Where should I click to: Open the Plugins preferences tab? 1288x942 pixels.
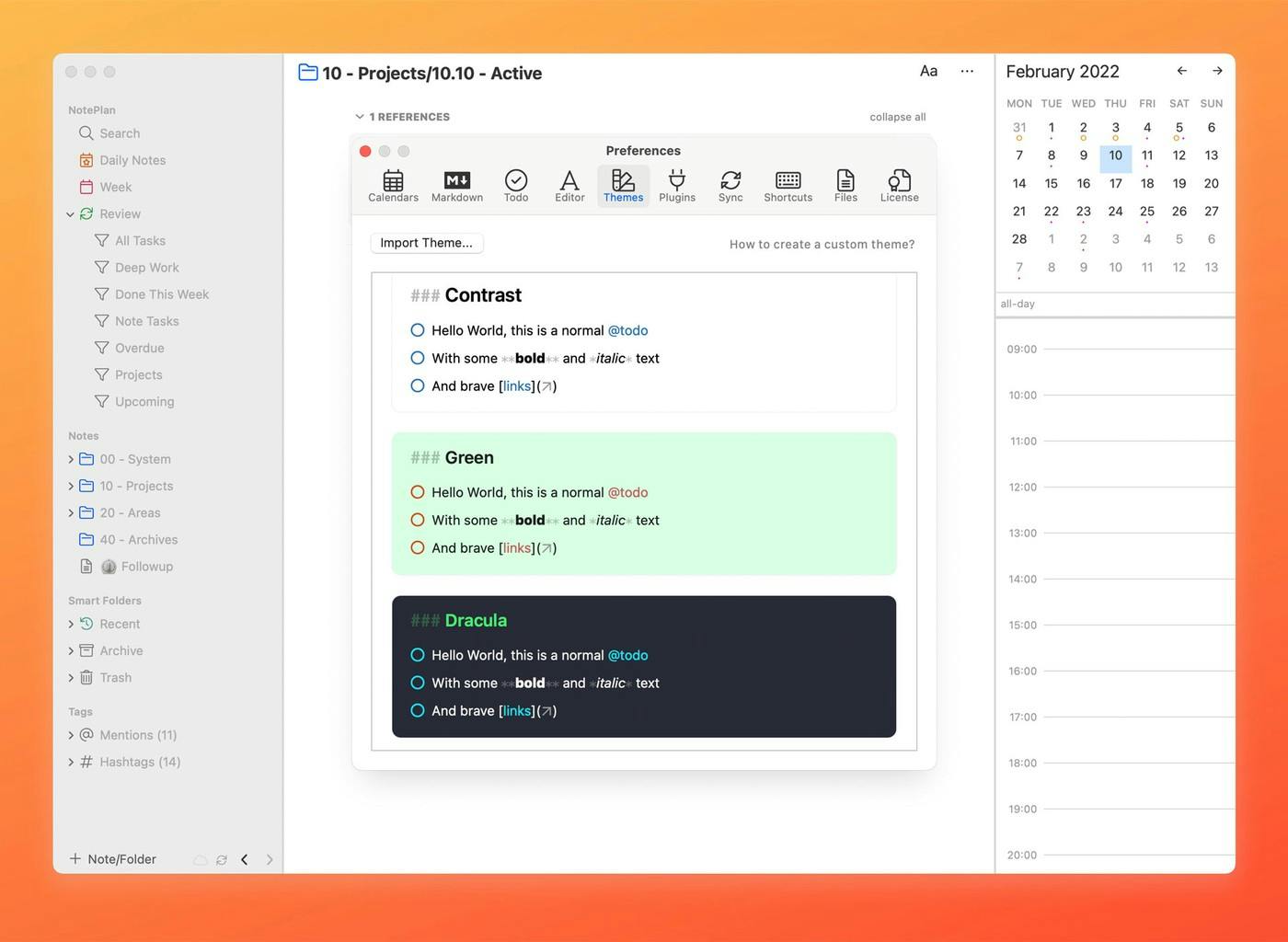coord(677,186)
